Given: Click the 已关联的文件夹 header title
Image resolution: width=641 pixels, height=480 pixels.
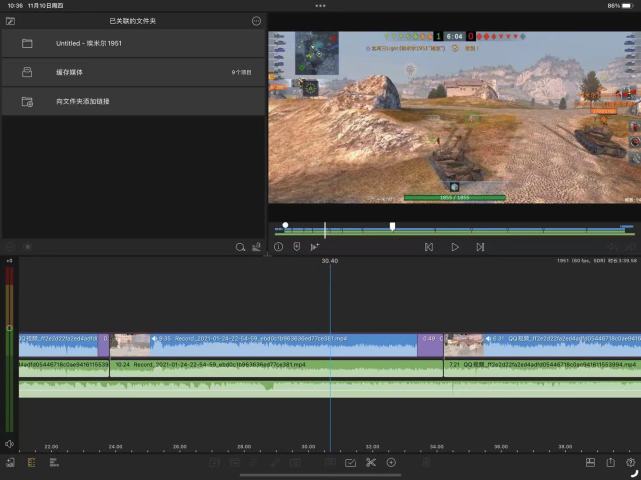Looking at the screenshot, I should (x=132, y=21).
